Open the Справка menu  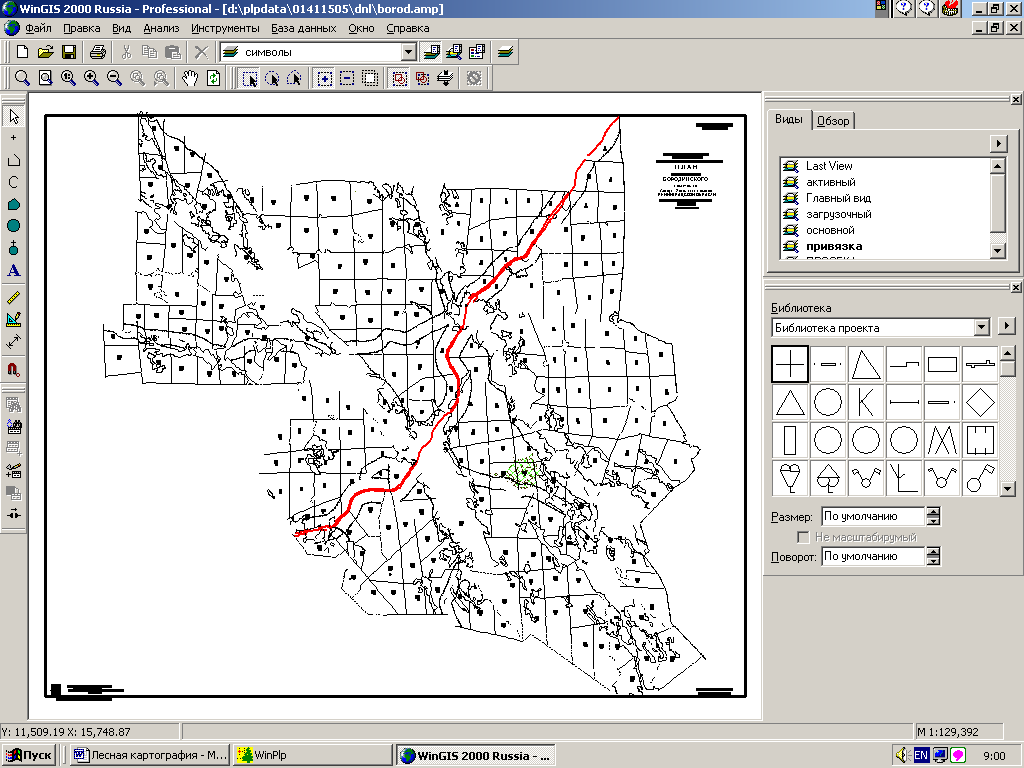408,28
